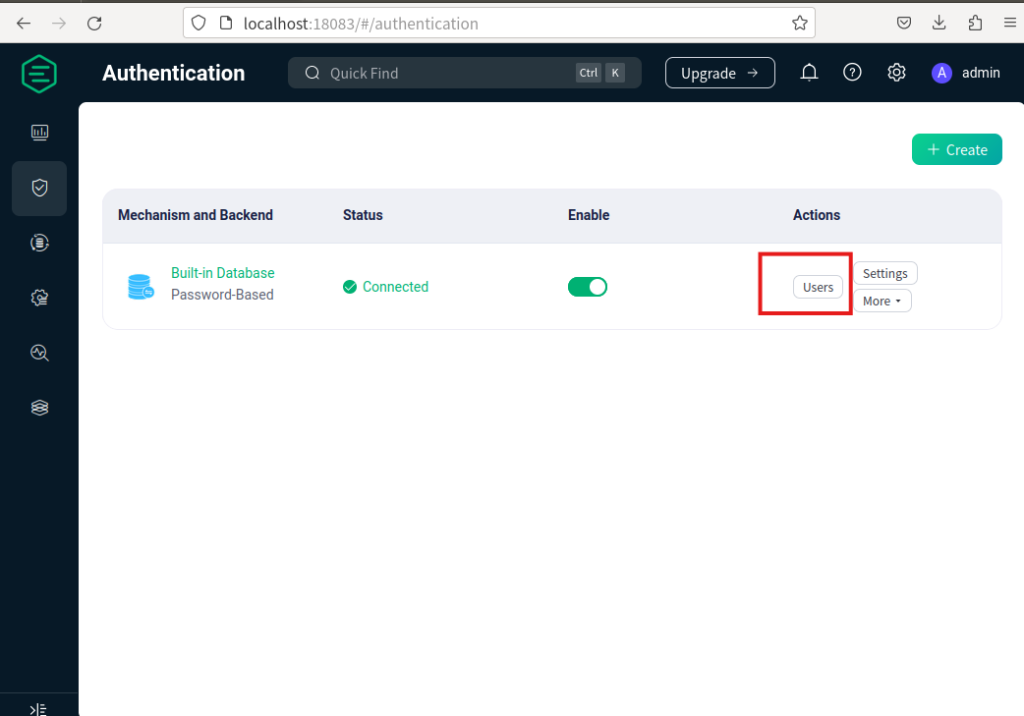Open the System layers sidebar icon

tap(39, 408)
